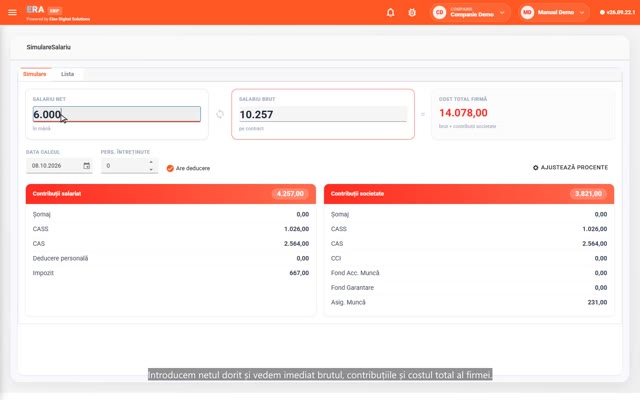Click the ERA ERP logo
The image size is (640, 400).
44,10
